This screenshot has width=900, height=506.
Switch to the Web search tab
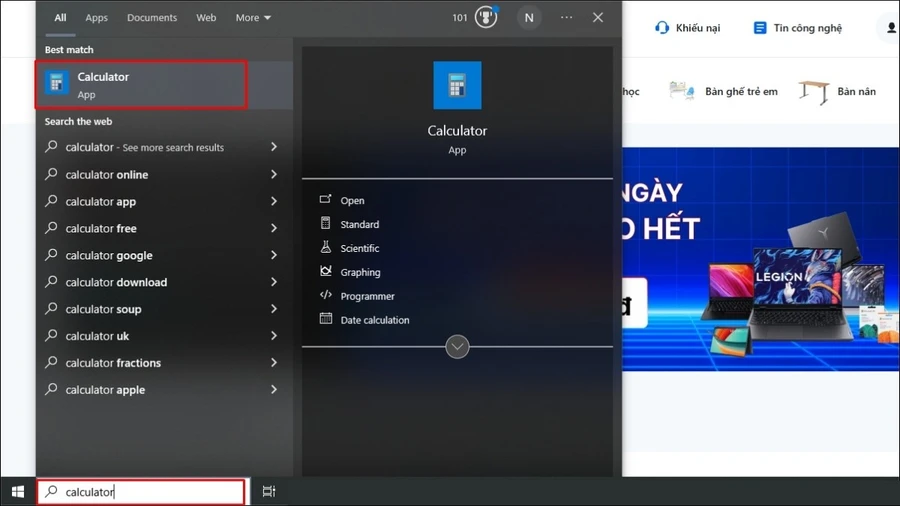click(206, 18)
